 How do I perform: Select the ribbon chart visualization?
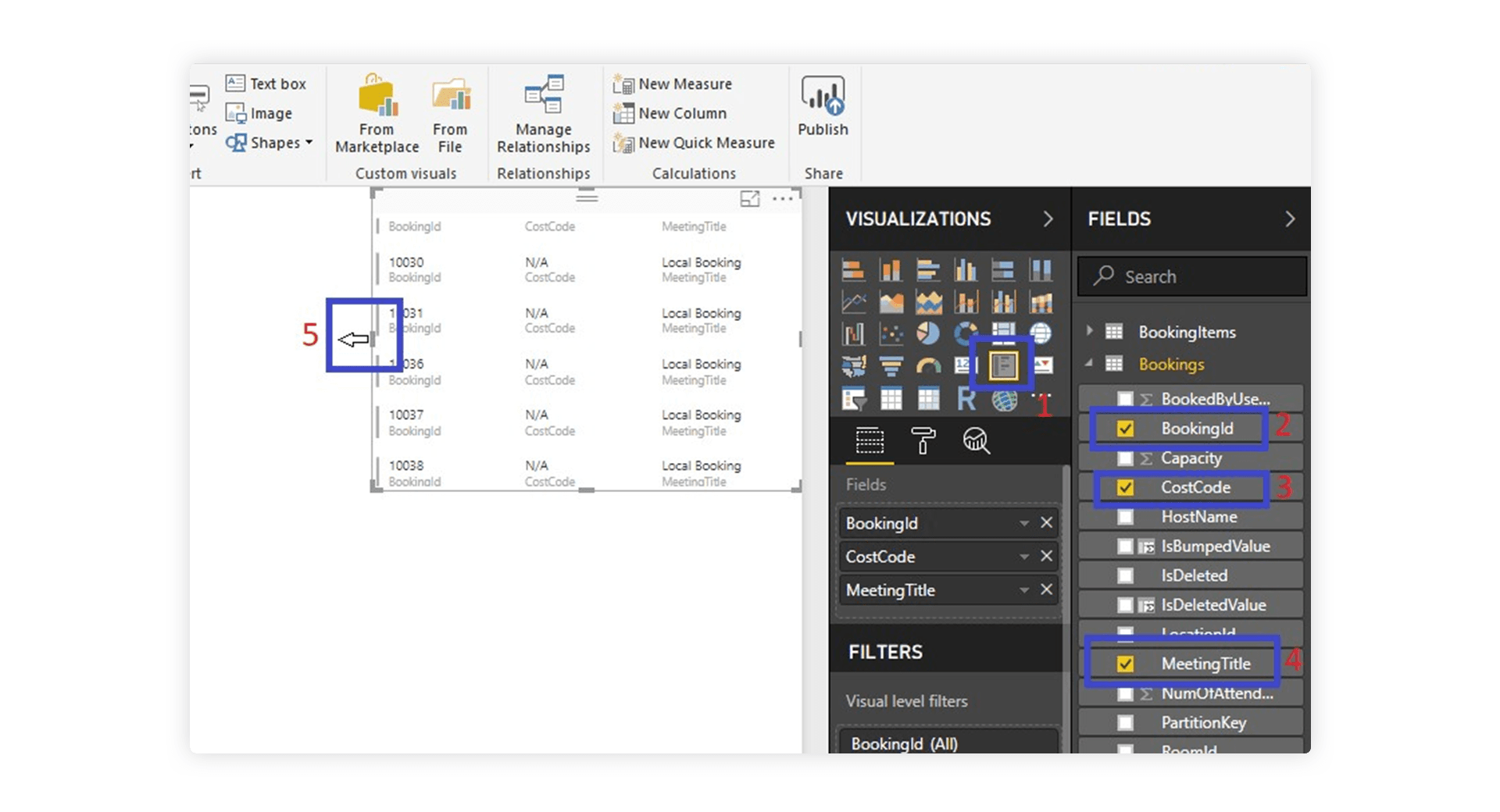[1041, 301]
